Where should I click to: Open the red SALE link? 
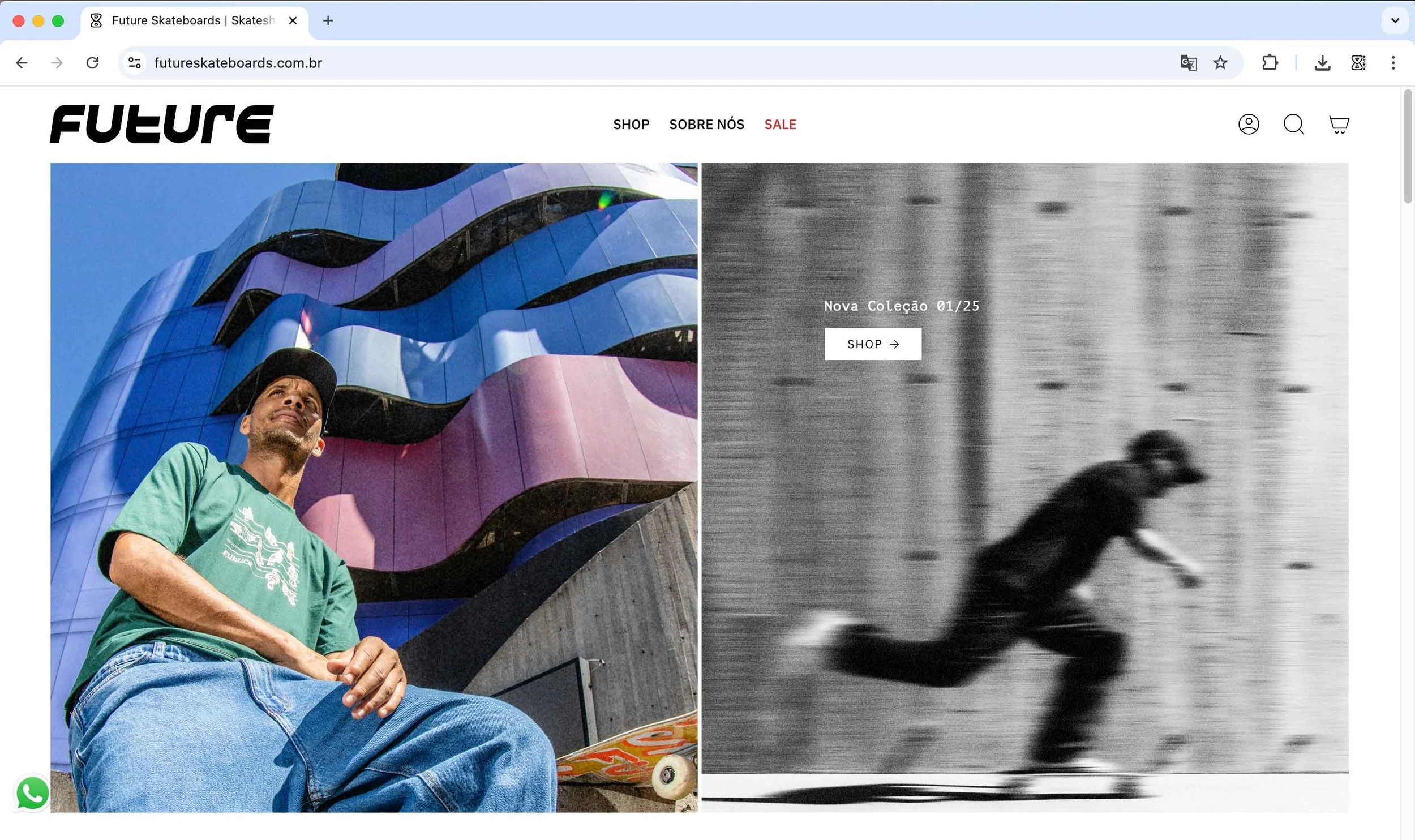pyautogui.click(x=780, y=125)
